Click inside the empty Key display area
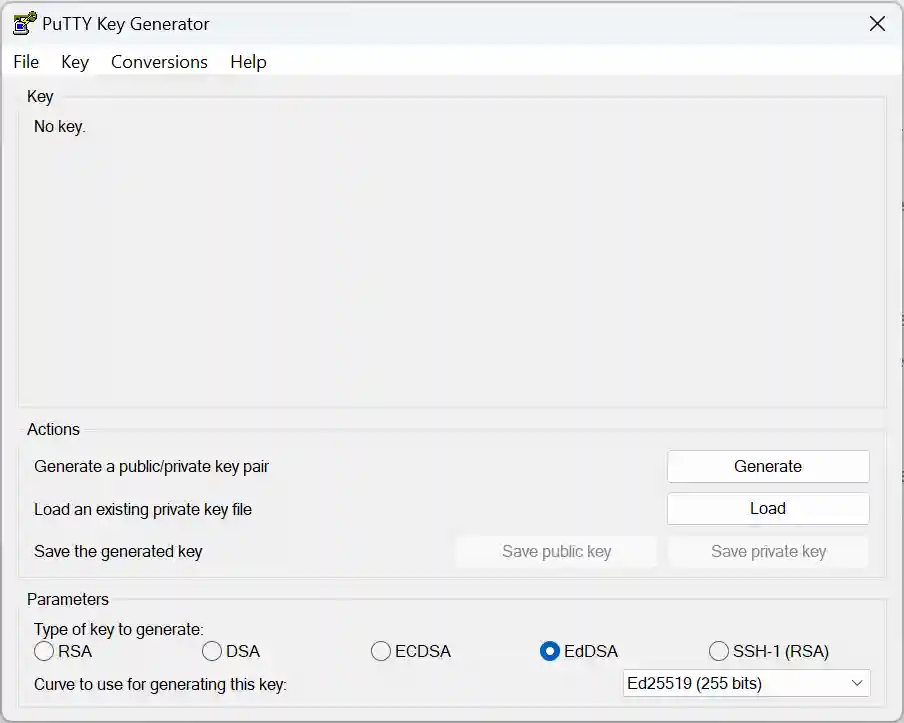 [x=450, y=270]
